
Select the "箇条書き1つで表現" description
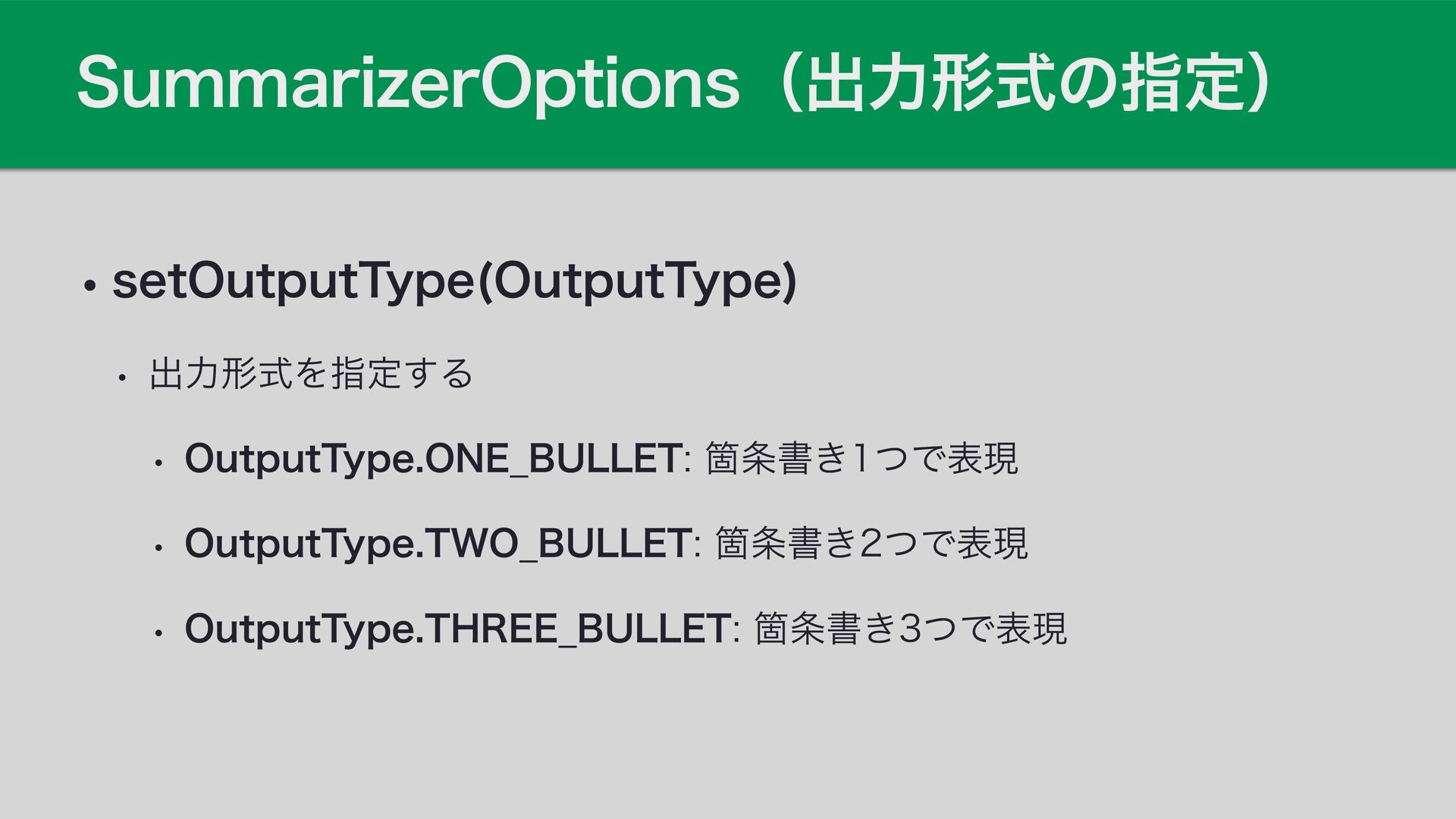[861, 460]
